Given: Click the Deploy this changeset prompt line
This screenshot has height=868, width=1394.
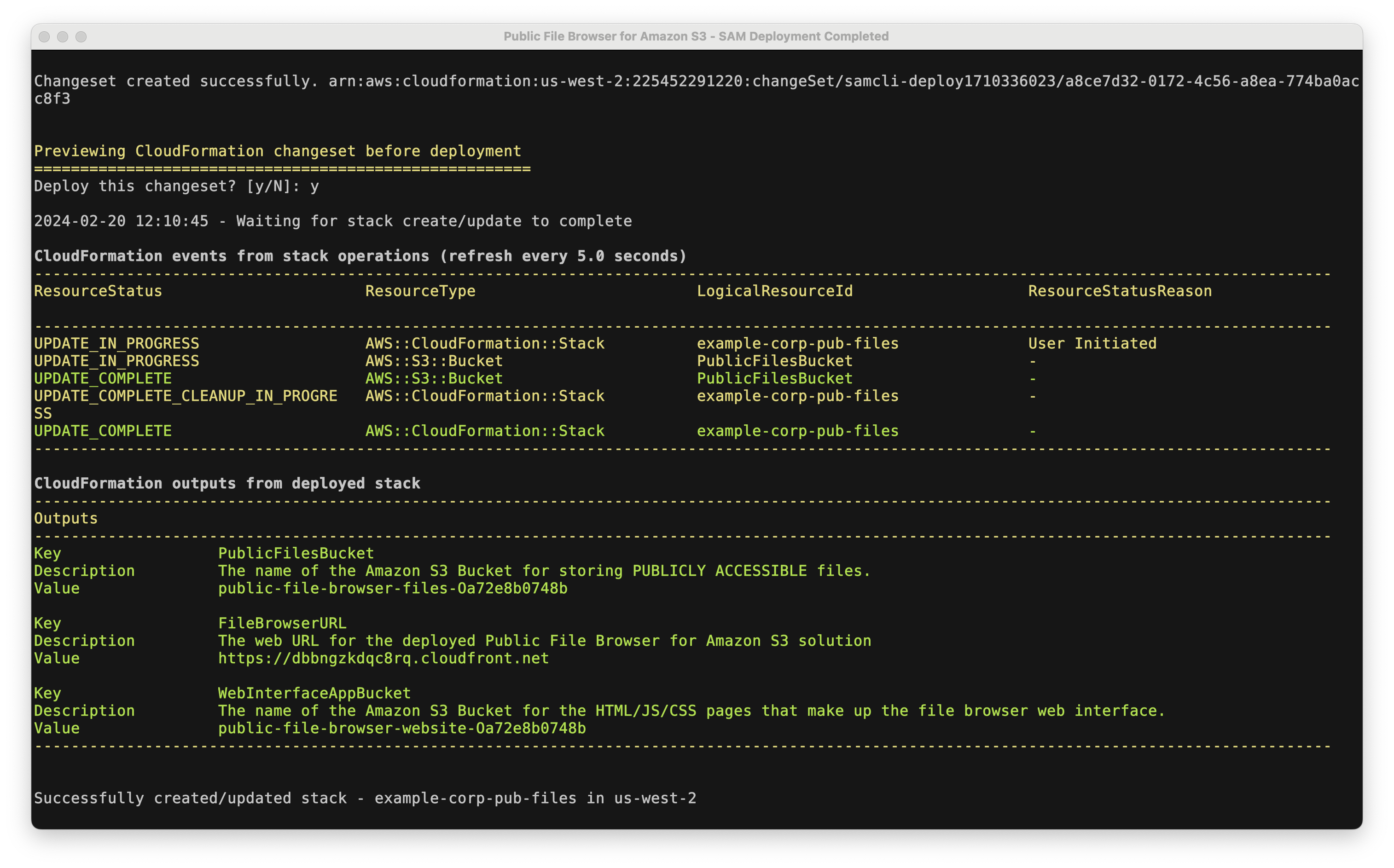Looking at the screenshot, I should [176, 185].
